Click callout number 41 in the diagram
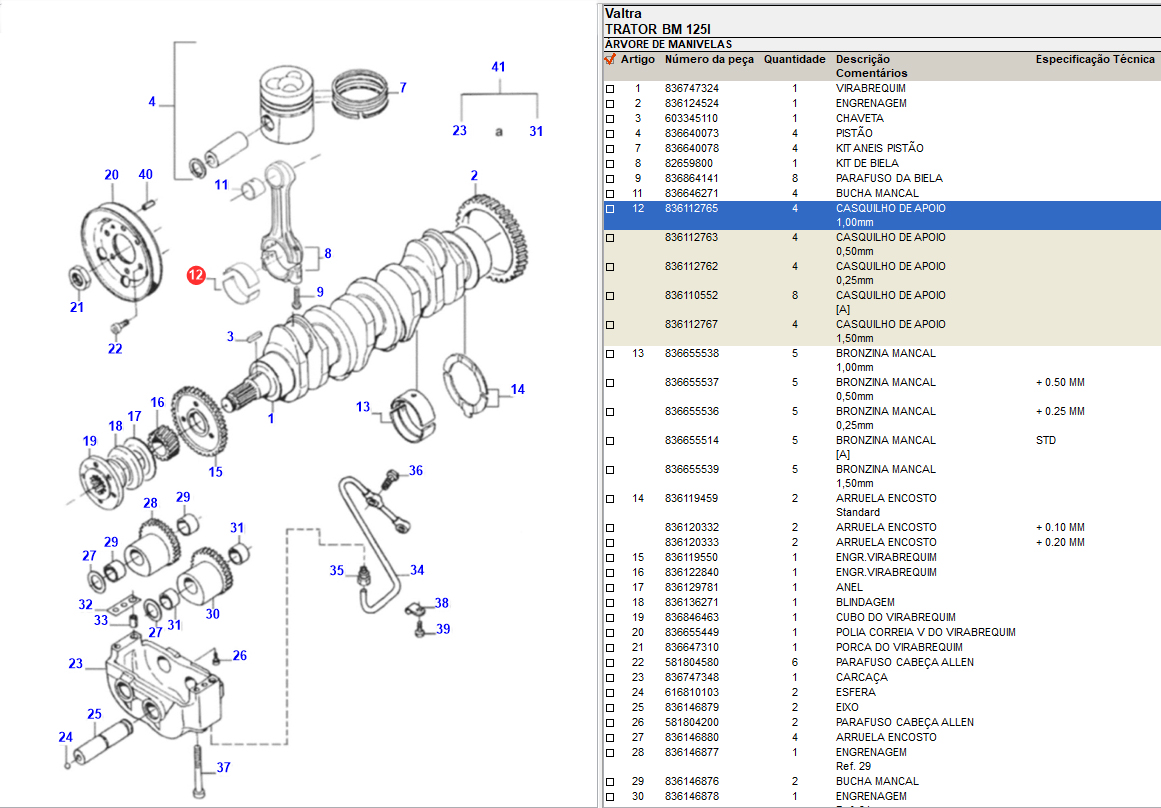Viewport: 1161px width, 808px height. click(498, 67)
